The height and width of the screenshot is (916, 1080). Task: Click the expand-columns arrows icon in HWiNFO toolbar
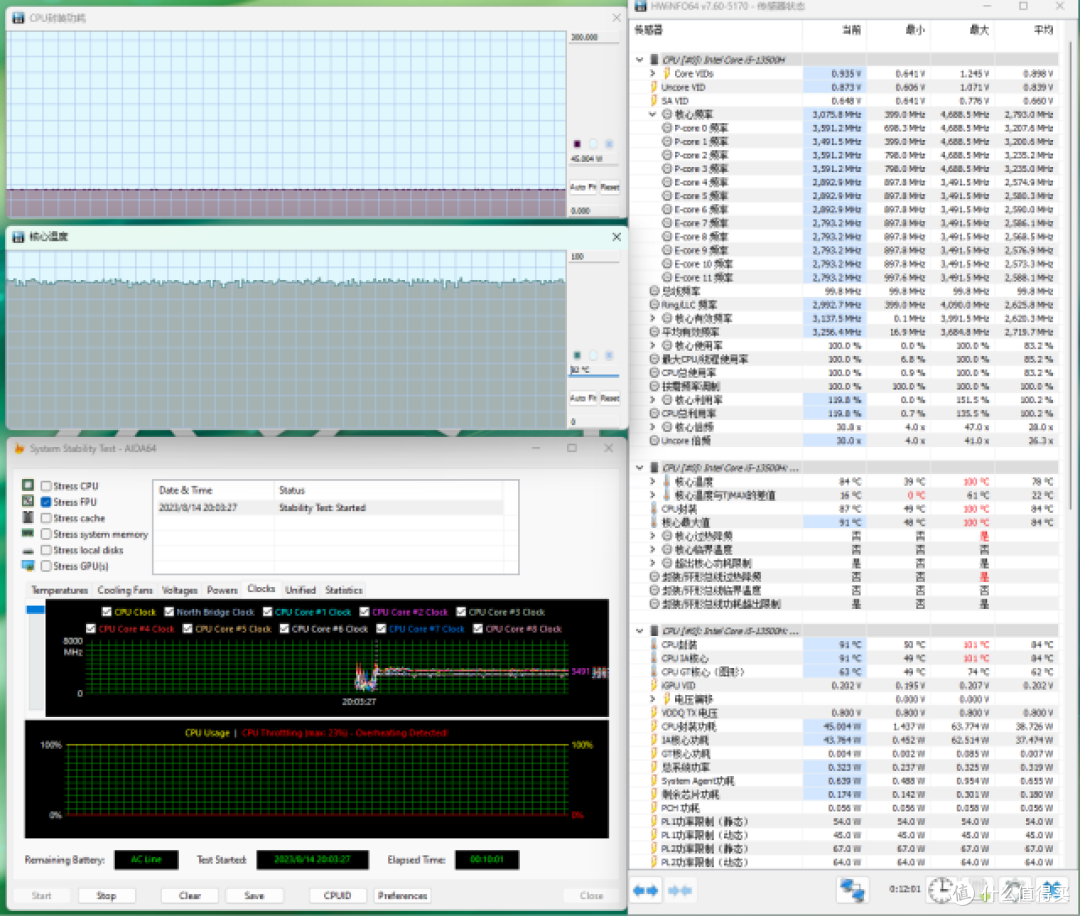point(645,891)
